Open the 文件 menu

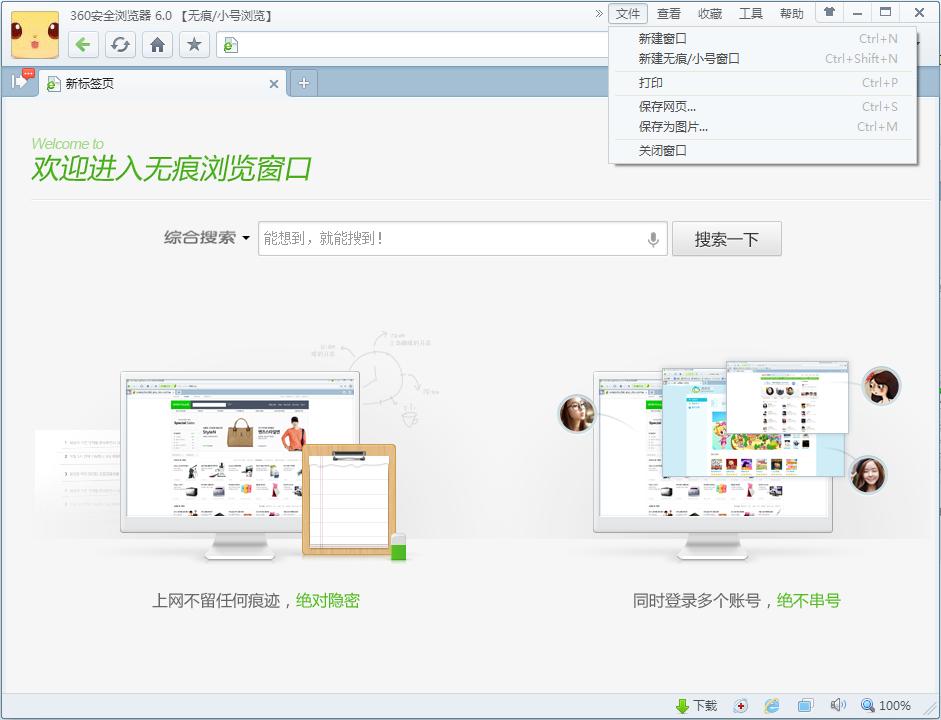click(628, 13)
